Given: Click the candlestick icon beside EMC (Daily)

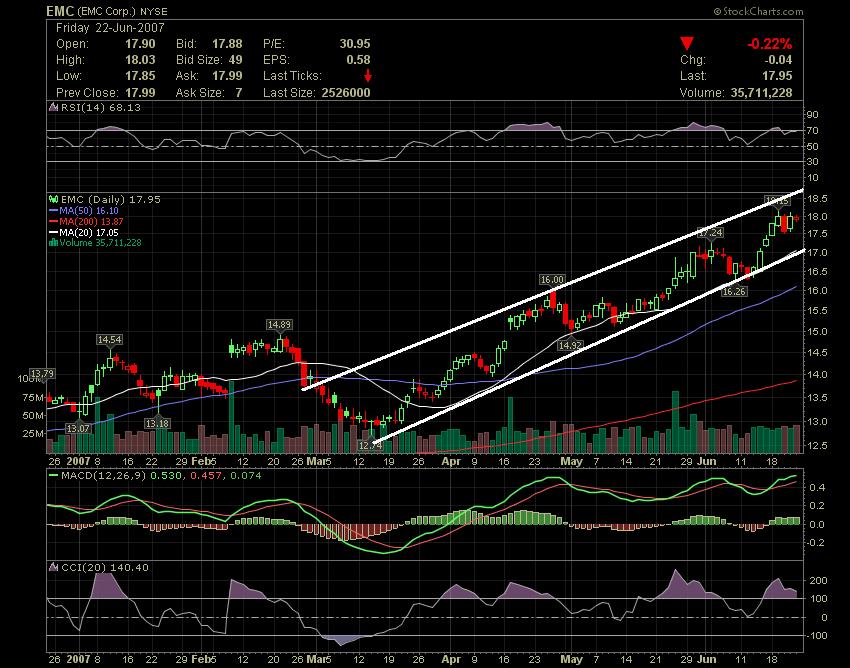Looking at the screenshot, I should 53,200.
